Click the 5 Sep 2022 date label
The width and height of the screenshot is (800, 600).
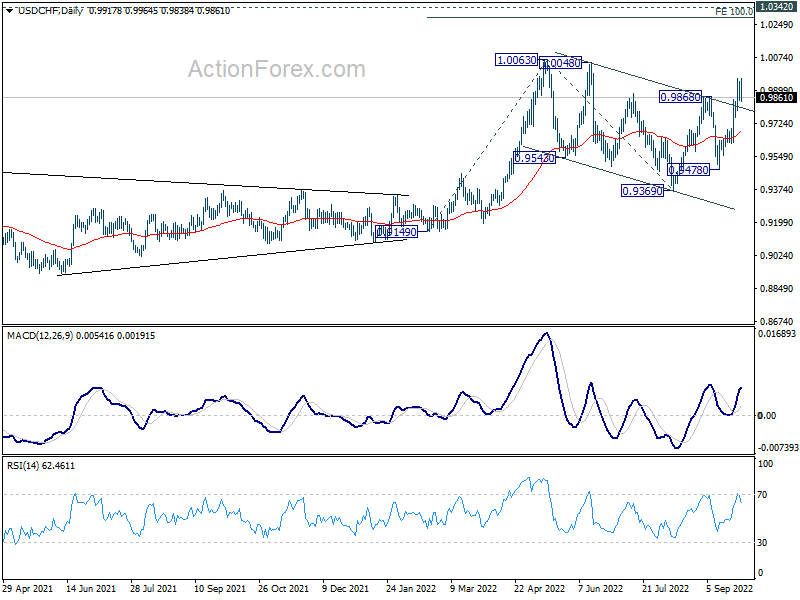point(728,590)
